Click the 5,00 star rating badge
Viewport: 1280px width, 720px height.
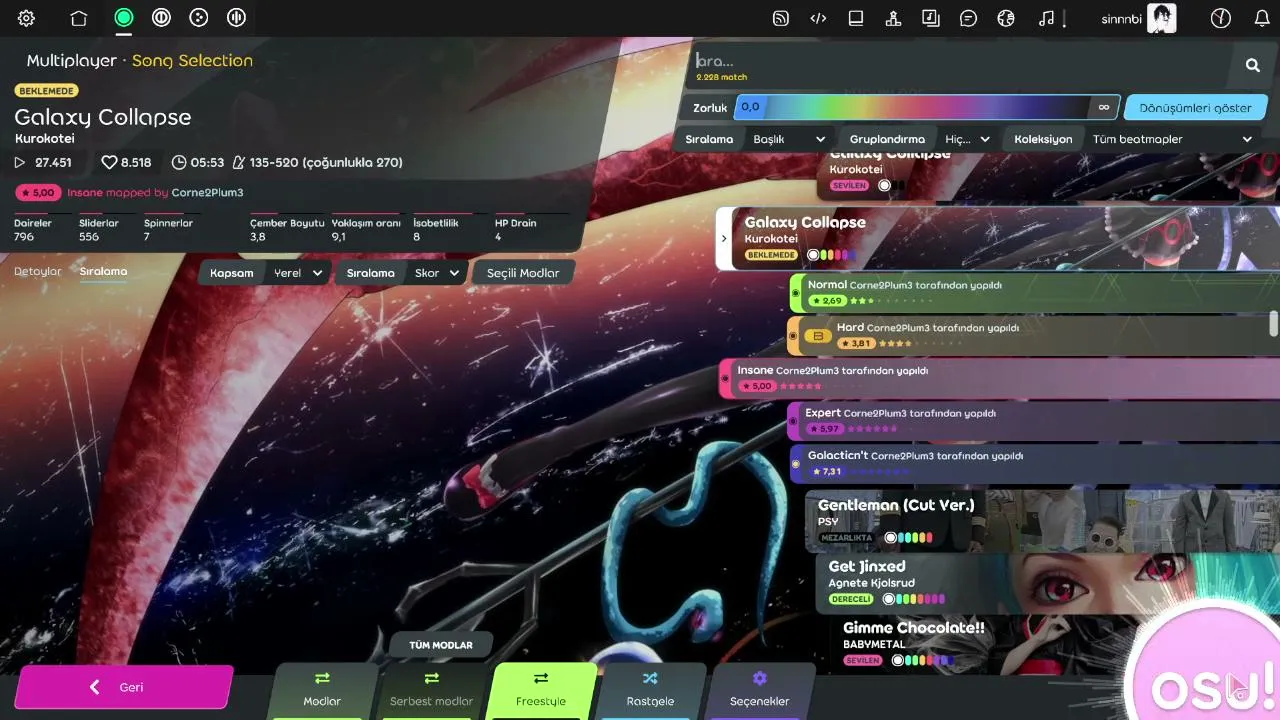(x=38, y=192)
